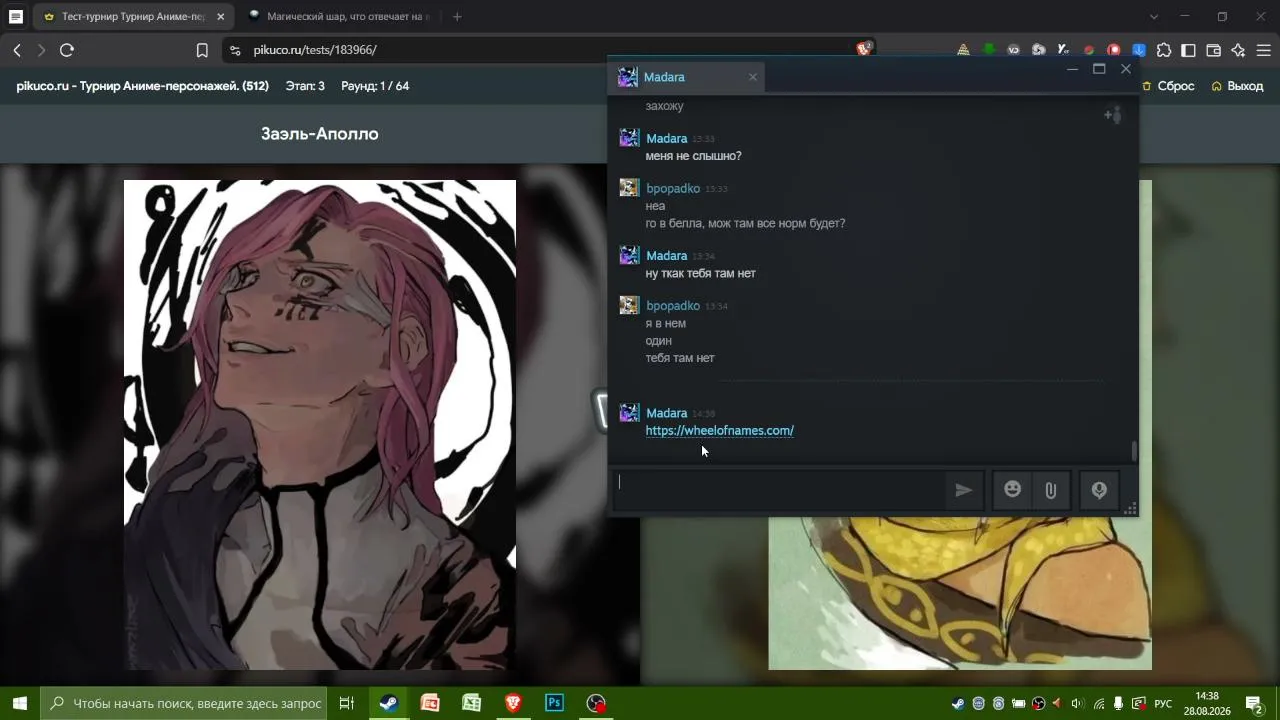Open the Windows Start menu
Image resolution: width=1280 pixels, height=720 pixels.
click(x=20, y=703)
